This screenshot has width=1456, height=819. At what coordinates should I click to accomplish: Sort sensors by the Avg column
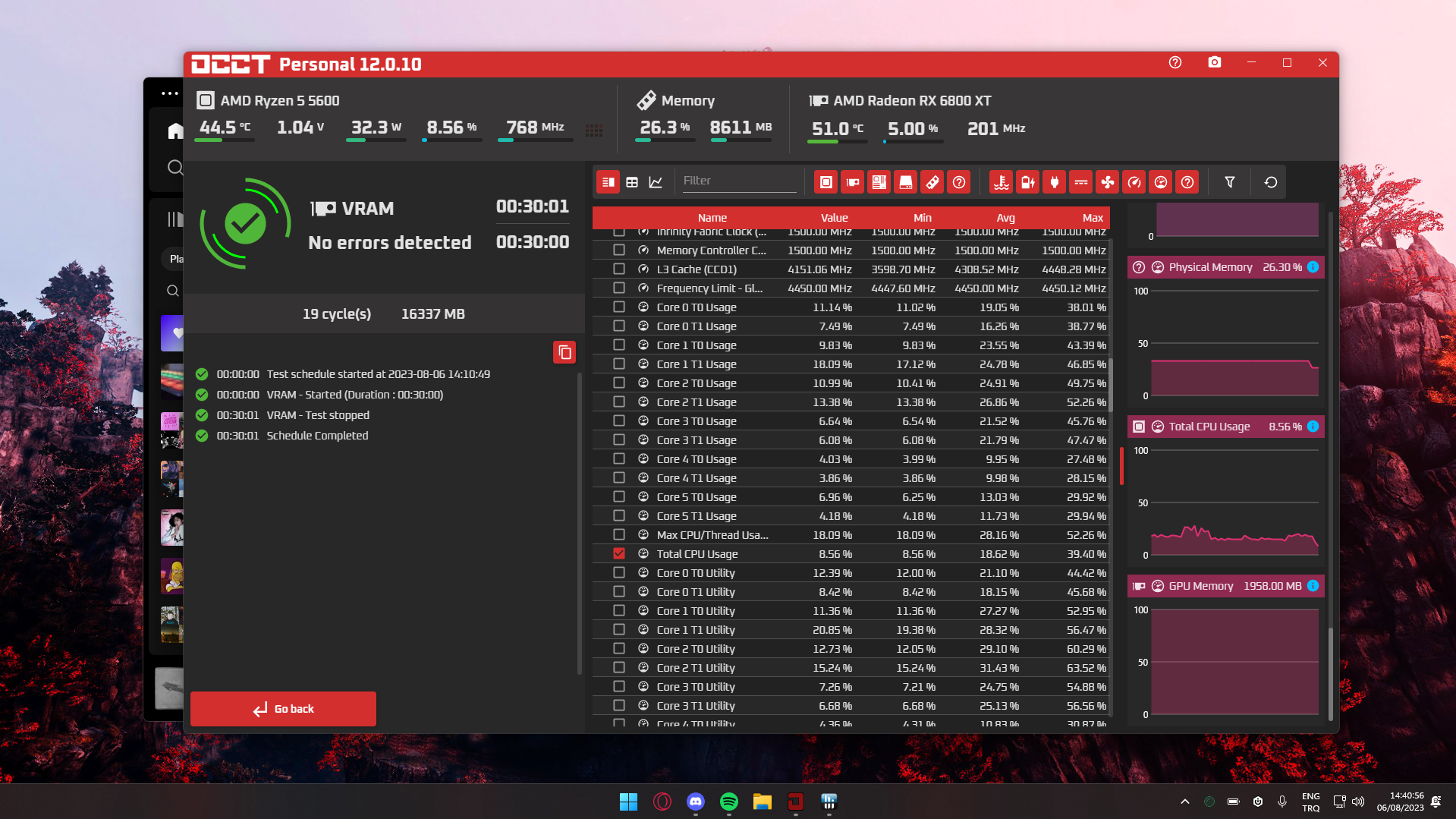[x=1006, y=218]
